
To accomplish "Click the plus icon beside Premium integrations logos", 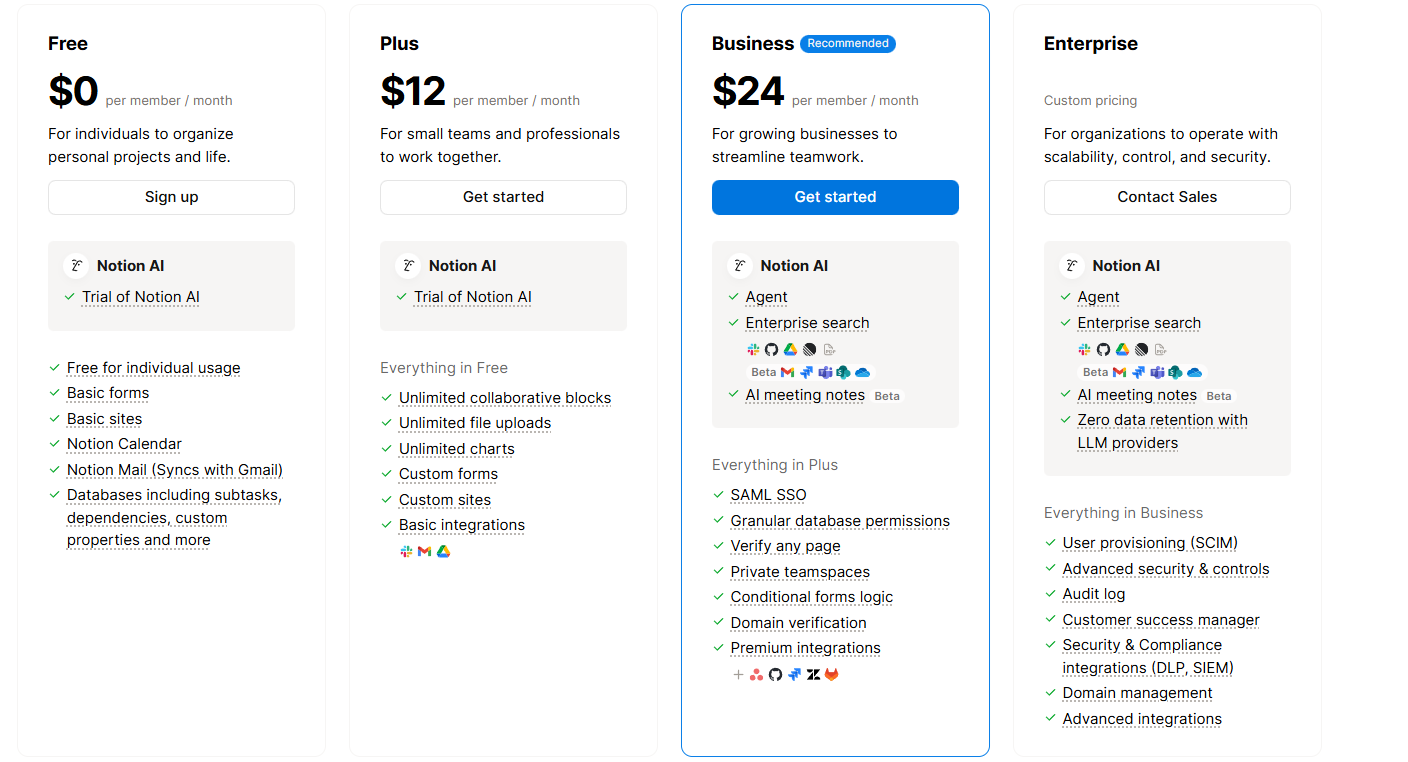I will 738,675.
